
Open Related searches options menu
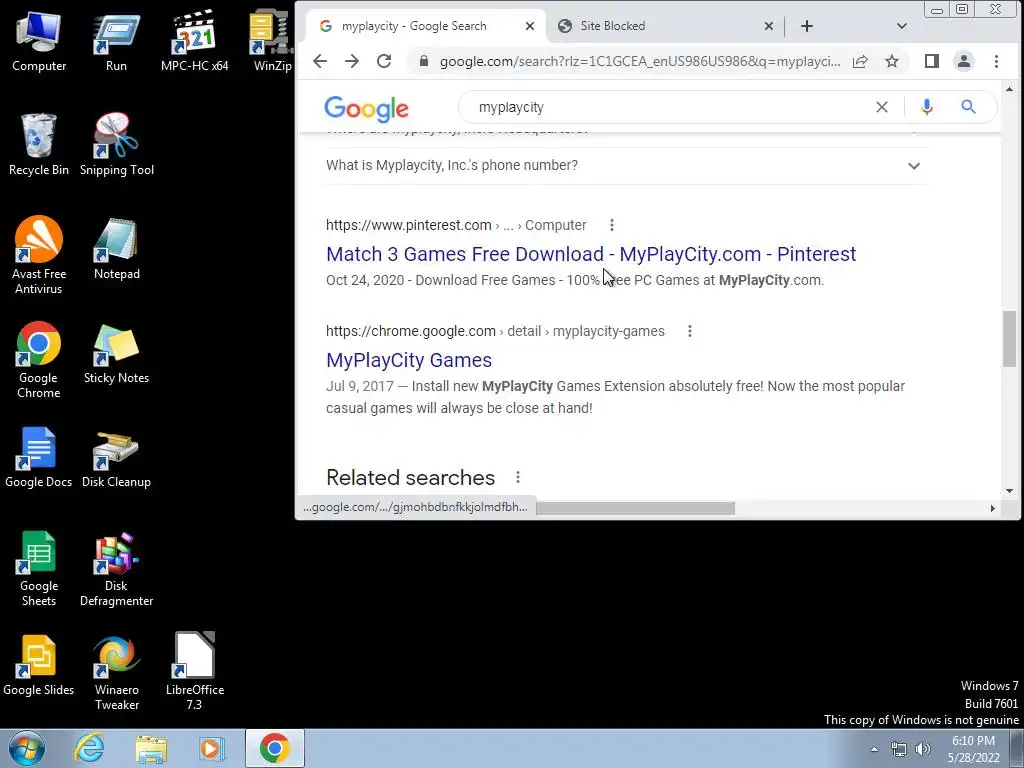[518, 477]
